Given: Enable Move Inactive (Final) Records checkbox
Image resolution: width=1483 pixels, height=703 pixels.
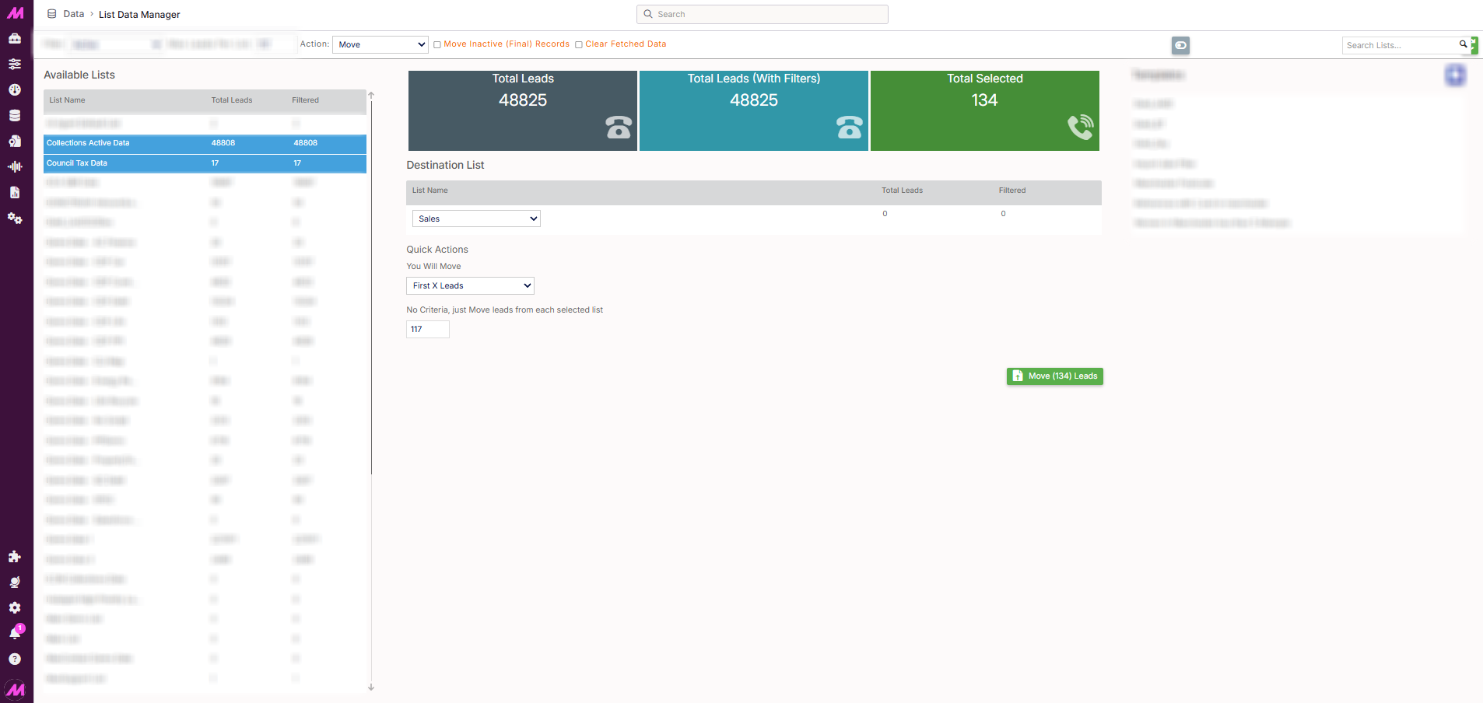Looking at the screenshot, I should pos(437,45).
